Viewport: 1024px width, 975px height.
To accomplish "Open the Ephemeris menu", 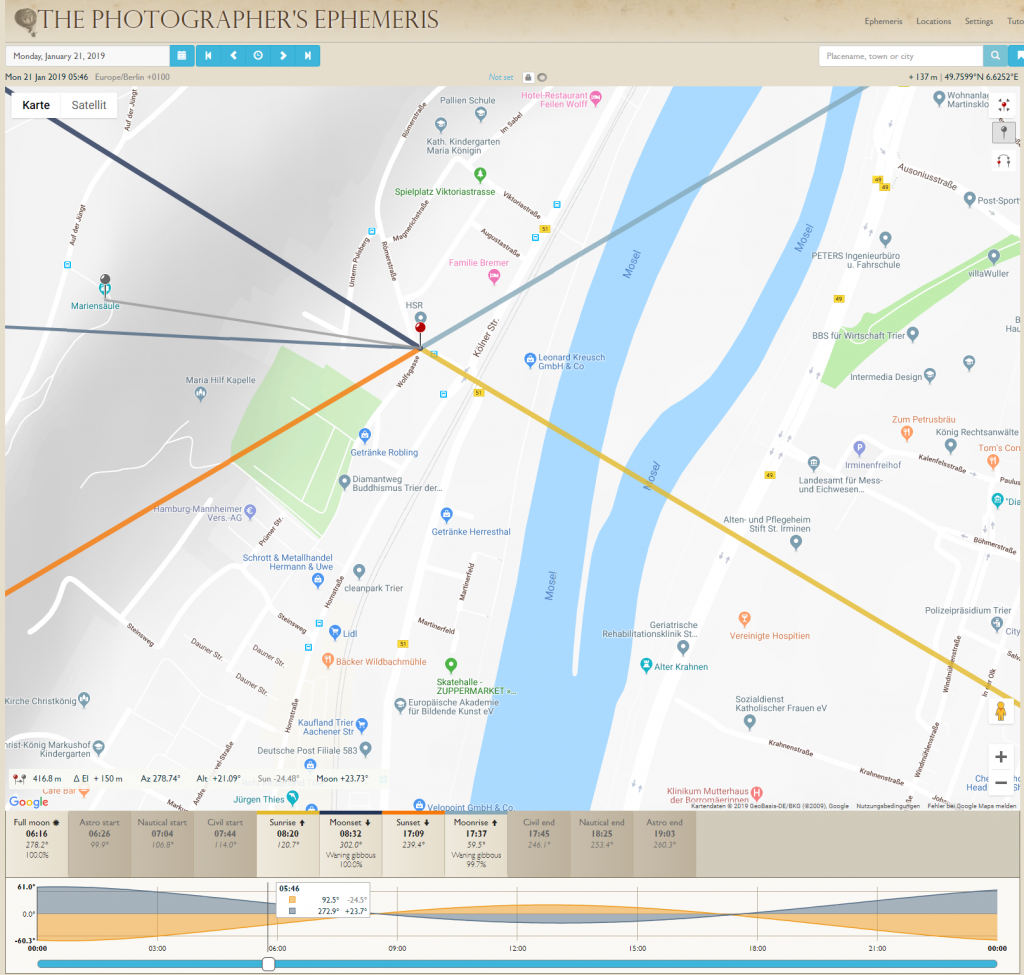I will tap(883, 22).
